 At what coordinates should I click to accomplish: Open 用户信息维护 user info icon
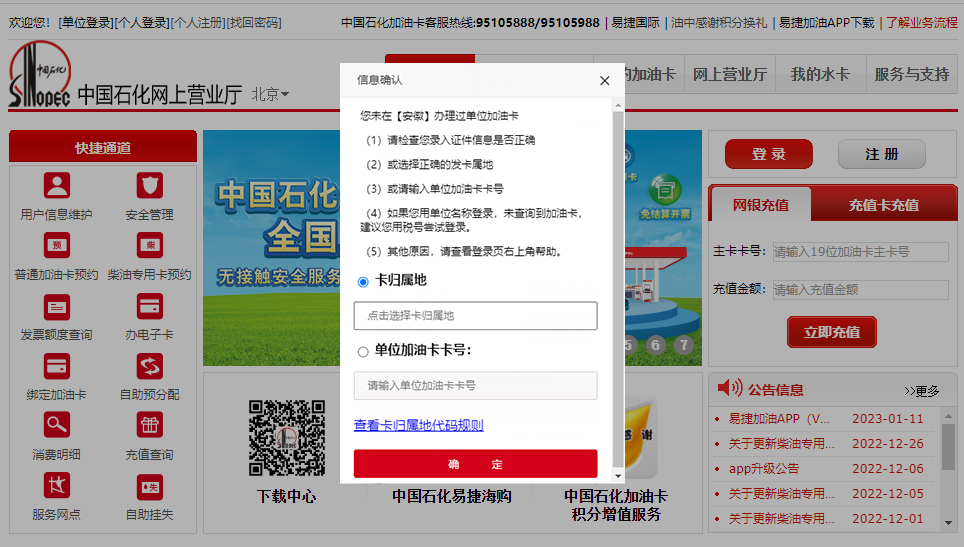57,185
